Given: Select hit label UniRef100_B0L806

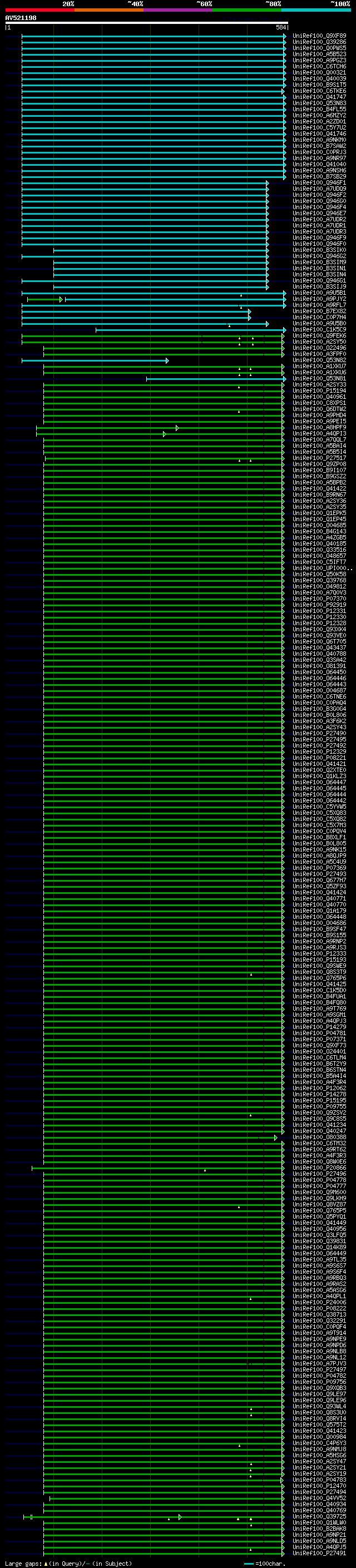Looking at the screenshot, I should pyautogui.click(x=319, y=715).
